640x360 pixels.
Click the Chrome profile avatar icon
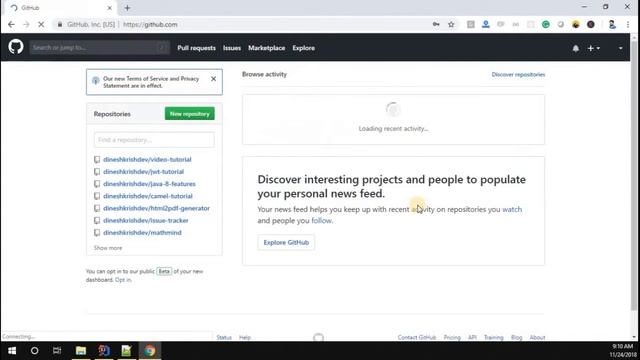coord(612,24)
